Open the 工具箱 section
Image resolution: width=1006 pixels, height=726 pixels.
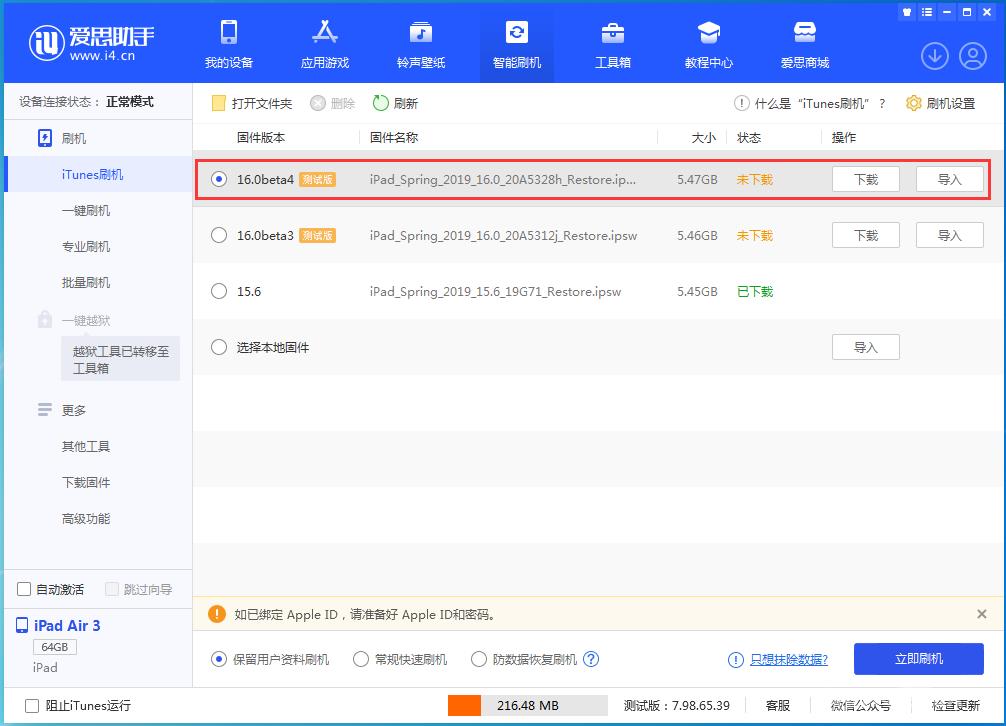(x=613, y=44)
